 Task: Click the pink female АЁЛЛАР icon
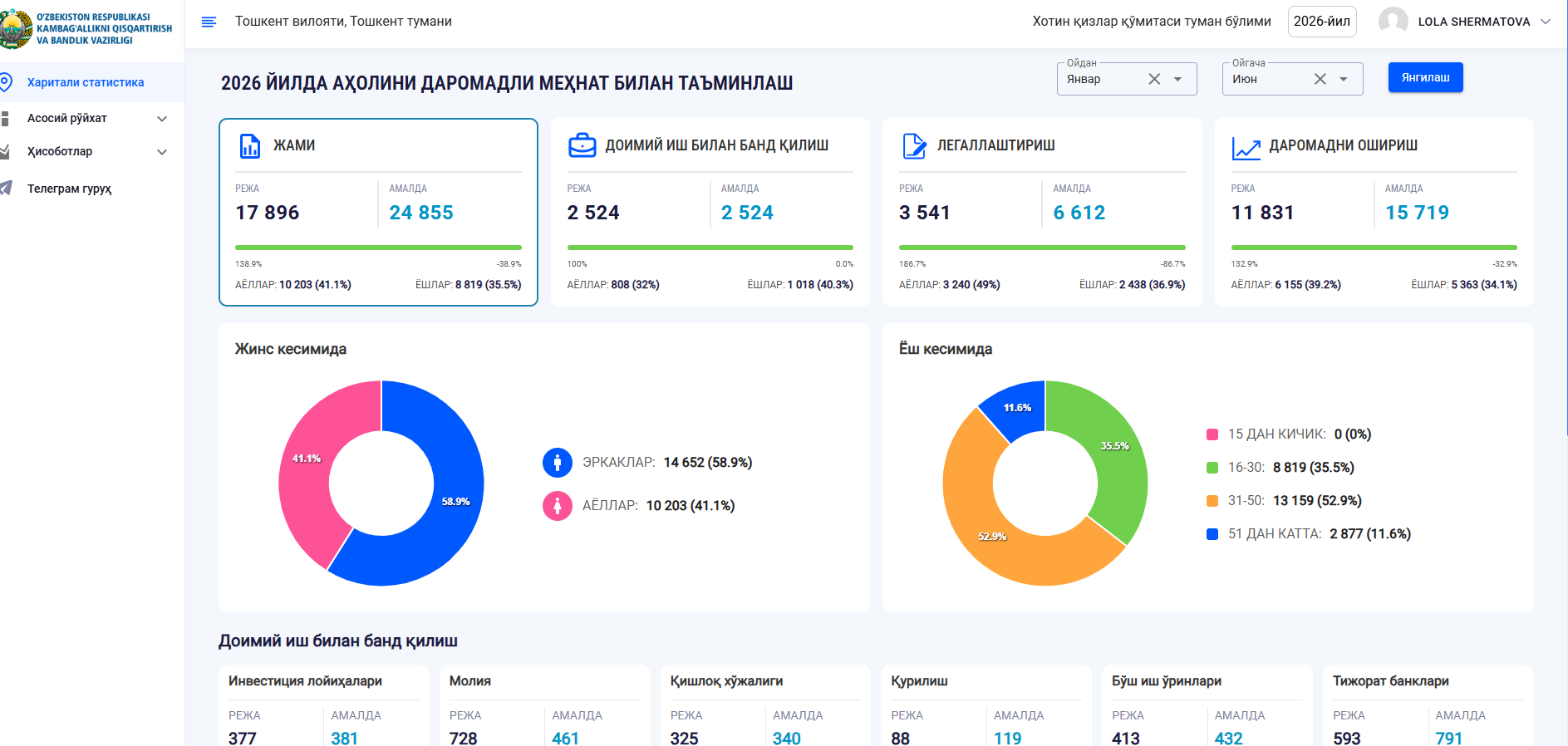coord(558,506)
